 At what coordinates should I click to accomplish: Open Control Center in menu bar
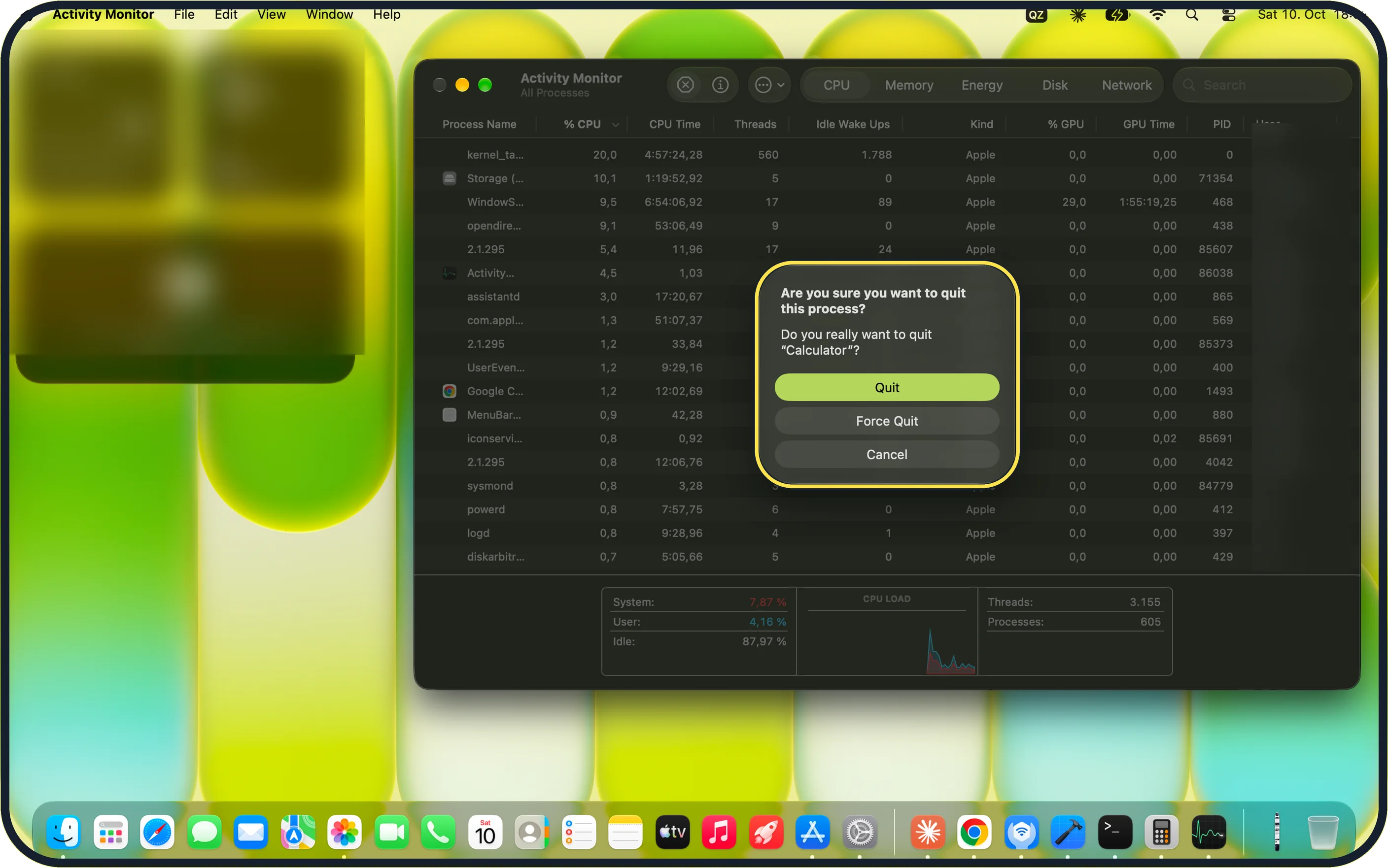click(x=1228, y=14)
